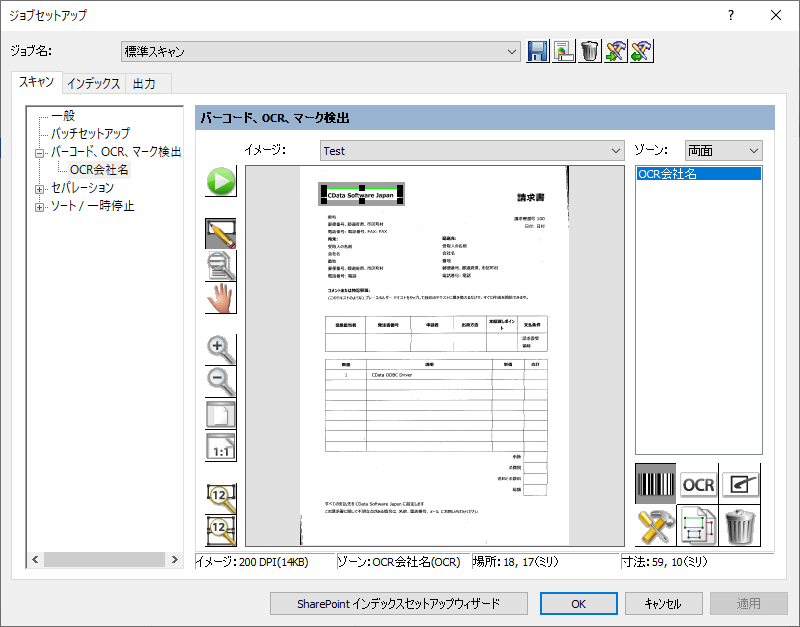Image resolution: width=800 pixels, height=627 pixels.
Task: Switch to the スキャン tab
Action: [36, 82]
